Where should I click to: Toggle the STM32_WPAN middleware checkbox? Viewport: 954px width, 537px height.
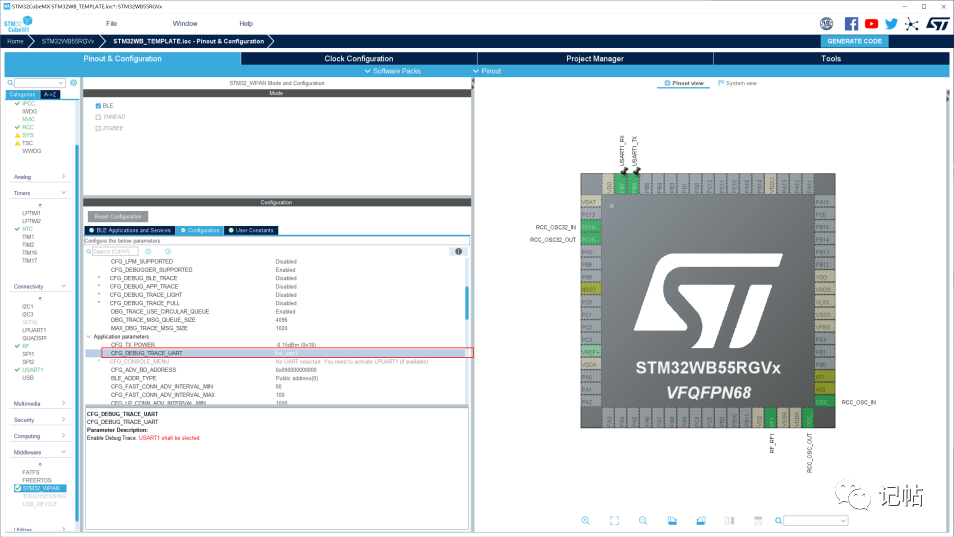[18, 488]
